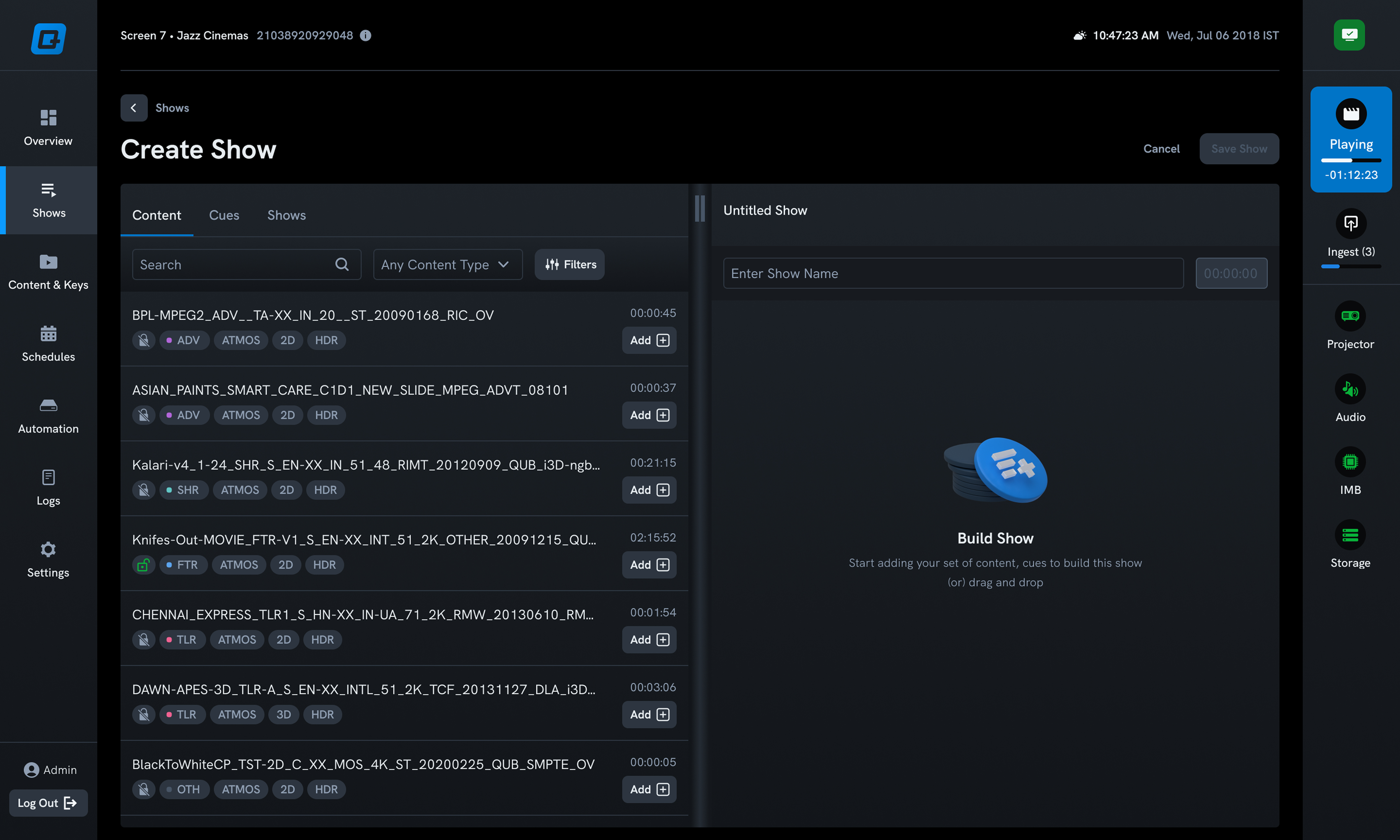1400x840 pixels.
Task: Open the Filters options
Action: point(569,264)
